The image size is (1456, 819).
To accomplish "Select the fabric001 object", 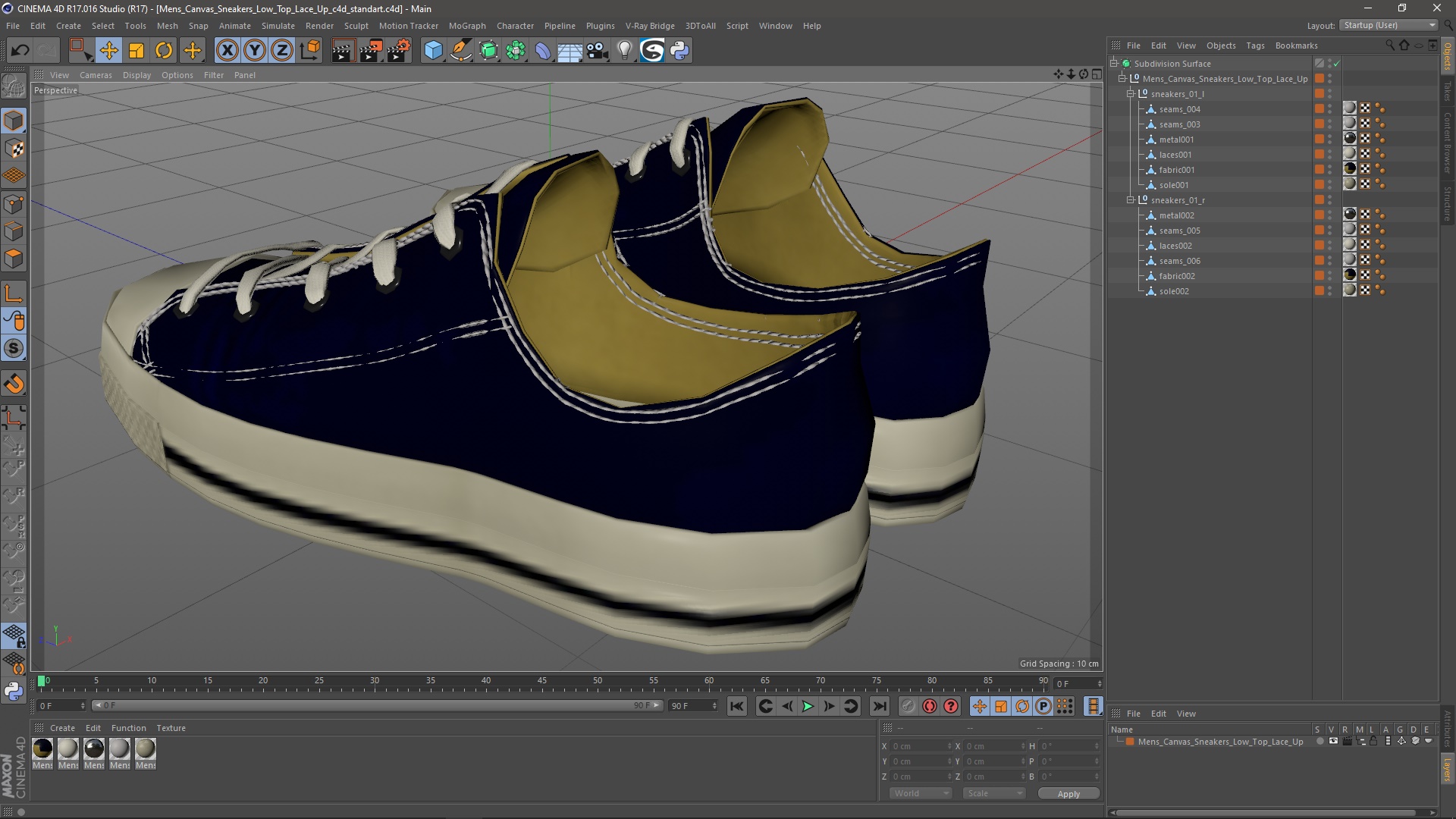I will point(1176,170).
